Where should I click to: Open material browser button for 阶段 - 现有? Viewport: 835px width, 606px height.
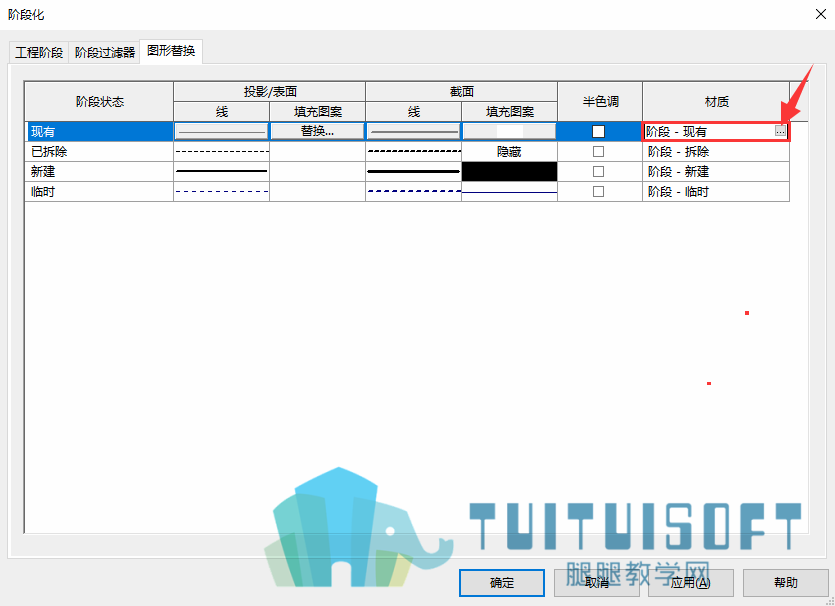pyautogui.click(x=780, y=131)
